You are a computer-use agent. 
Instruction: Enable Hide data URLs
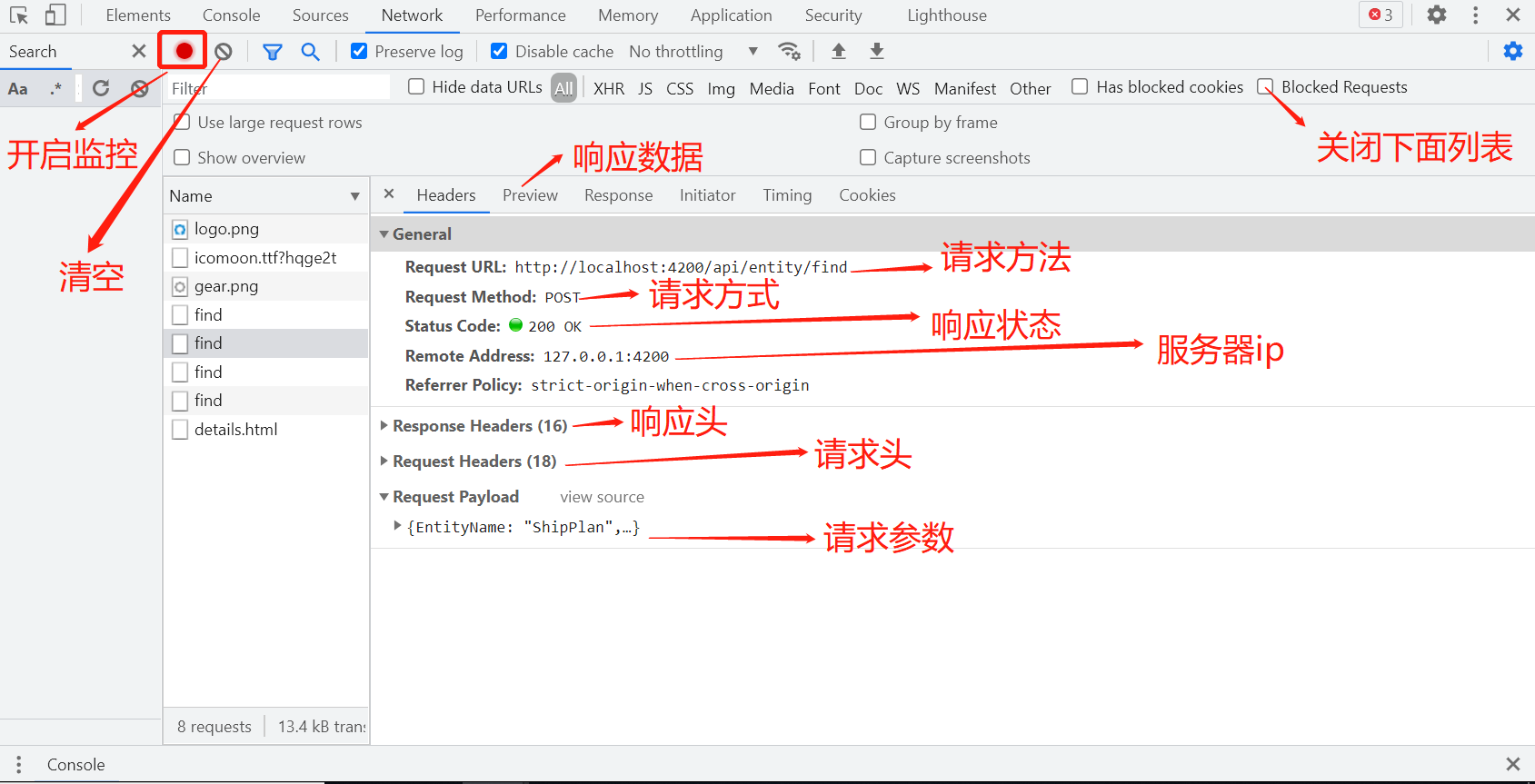pyautogui.click(x=416, y=86)
